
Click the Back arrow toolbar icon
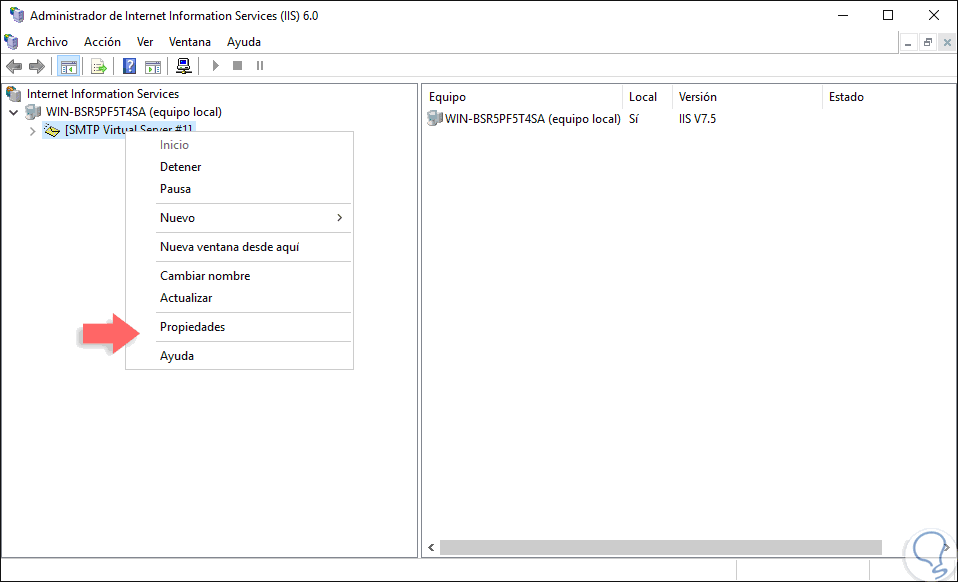tap(14, 66)
